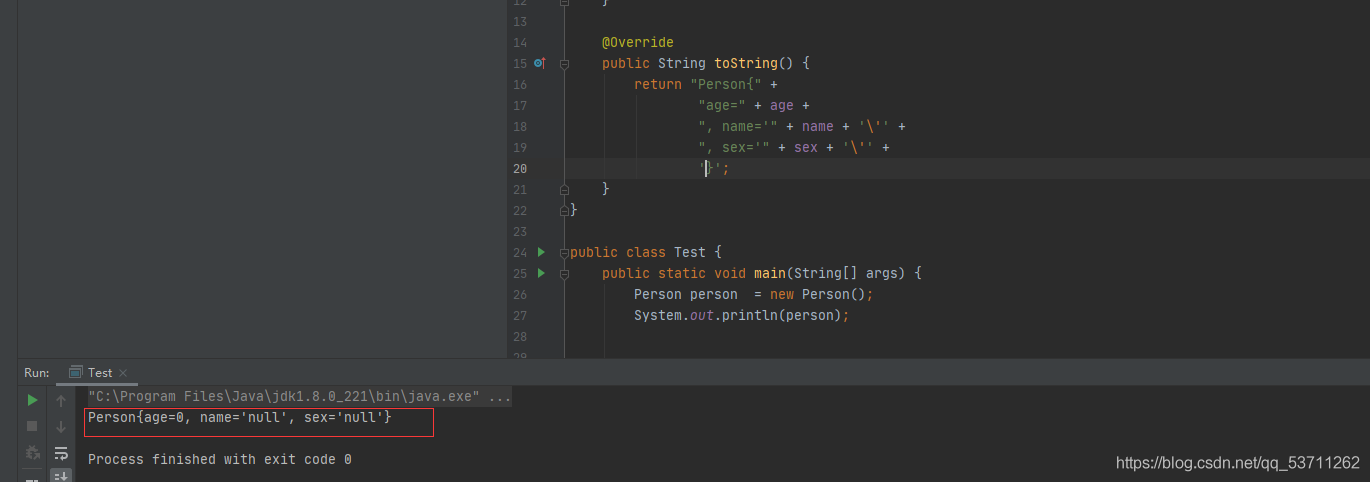Image resolution: width=1370 pixels, height=482 pixels.
Task: Click 'Process finished with exit code 0' text
Action: point(220,459)
